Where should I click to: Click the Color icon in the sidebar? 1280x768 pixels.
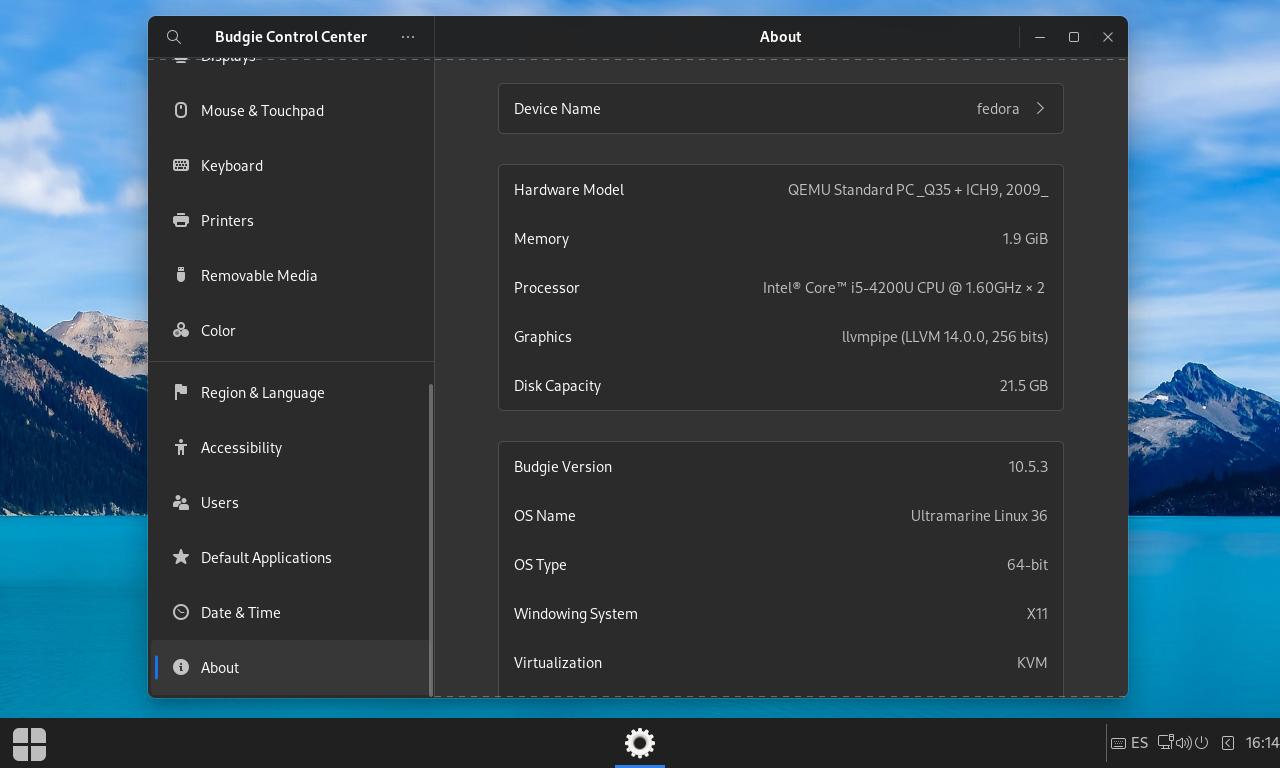point(181,330)
